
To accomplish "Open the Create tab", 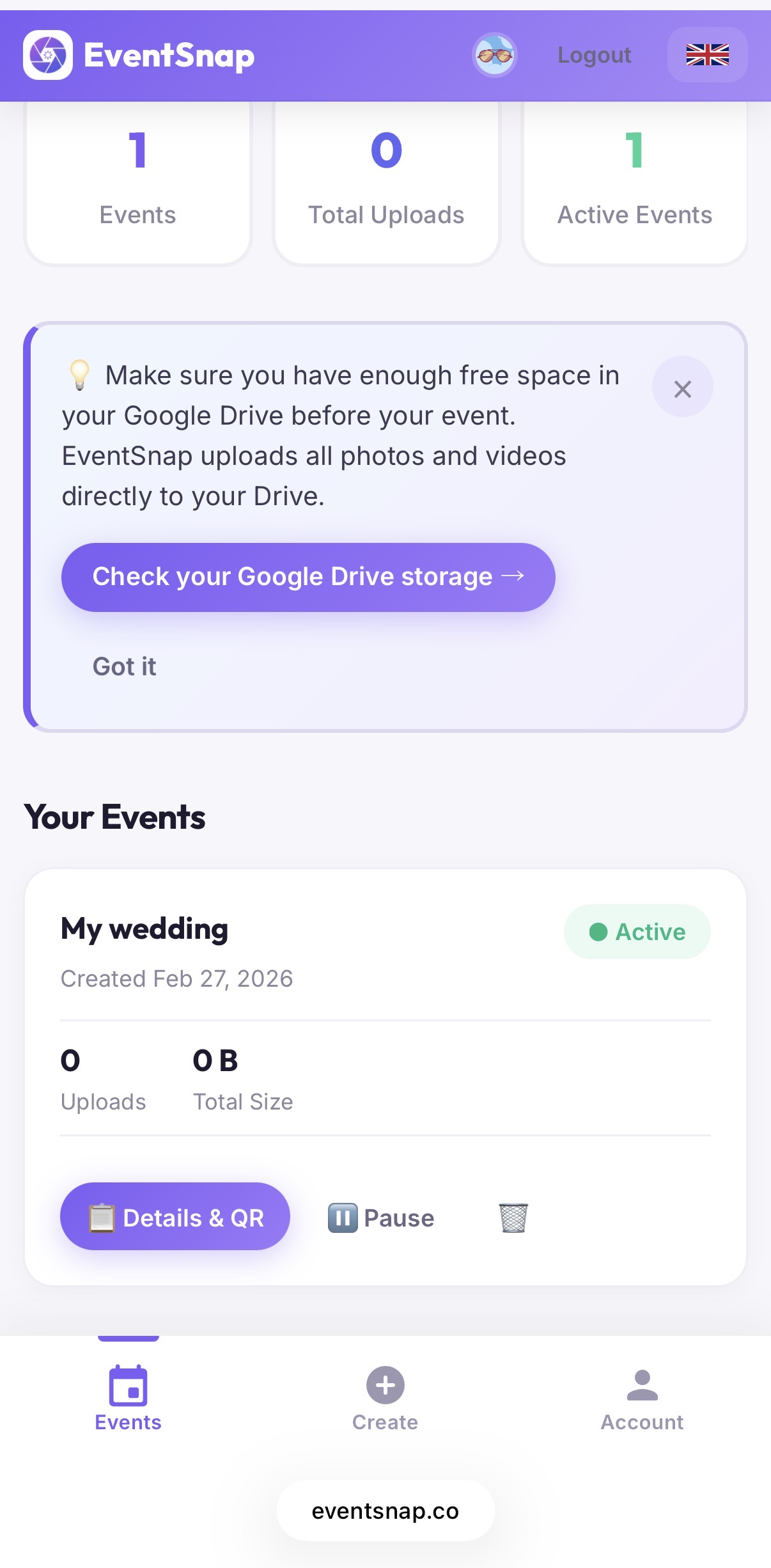I will tap(385, 1398).
